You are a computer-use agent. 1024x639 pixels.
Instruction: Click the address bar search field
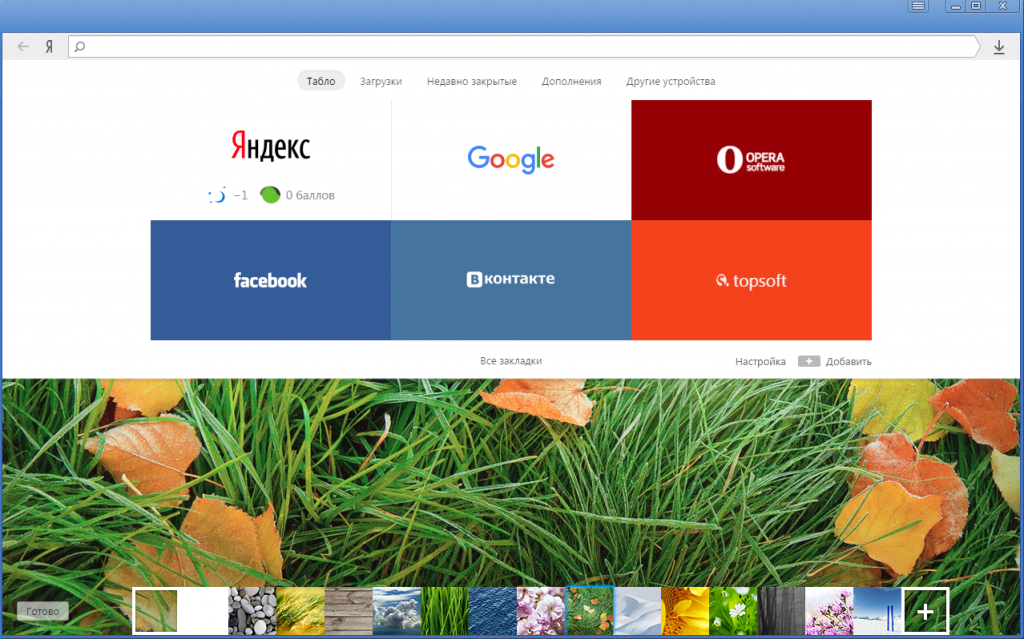tap(520, 46)
